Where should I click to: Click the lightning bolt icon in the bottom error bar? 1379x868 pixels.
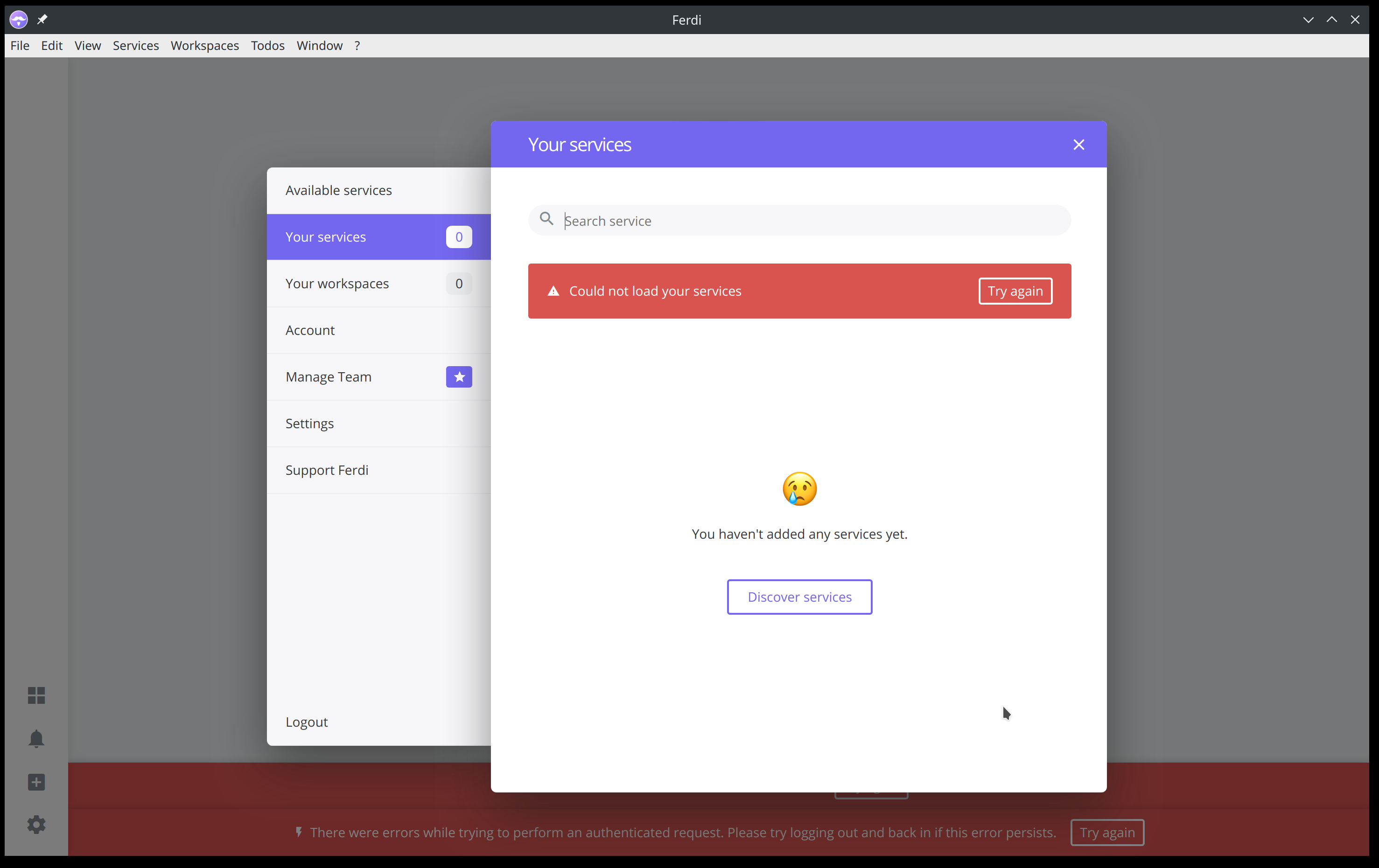(x=298, y=832)
